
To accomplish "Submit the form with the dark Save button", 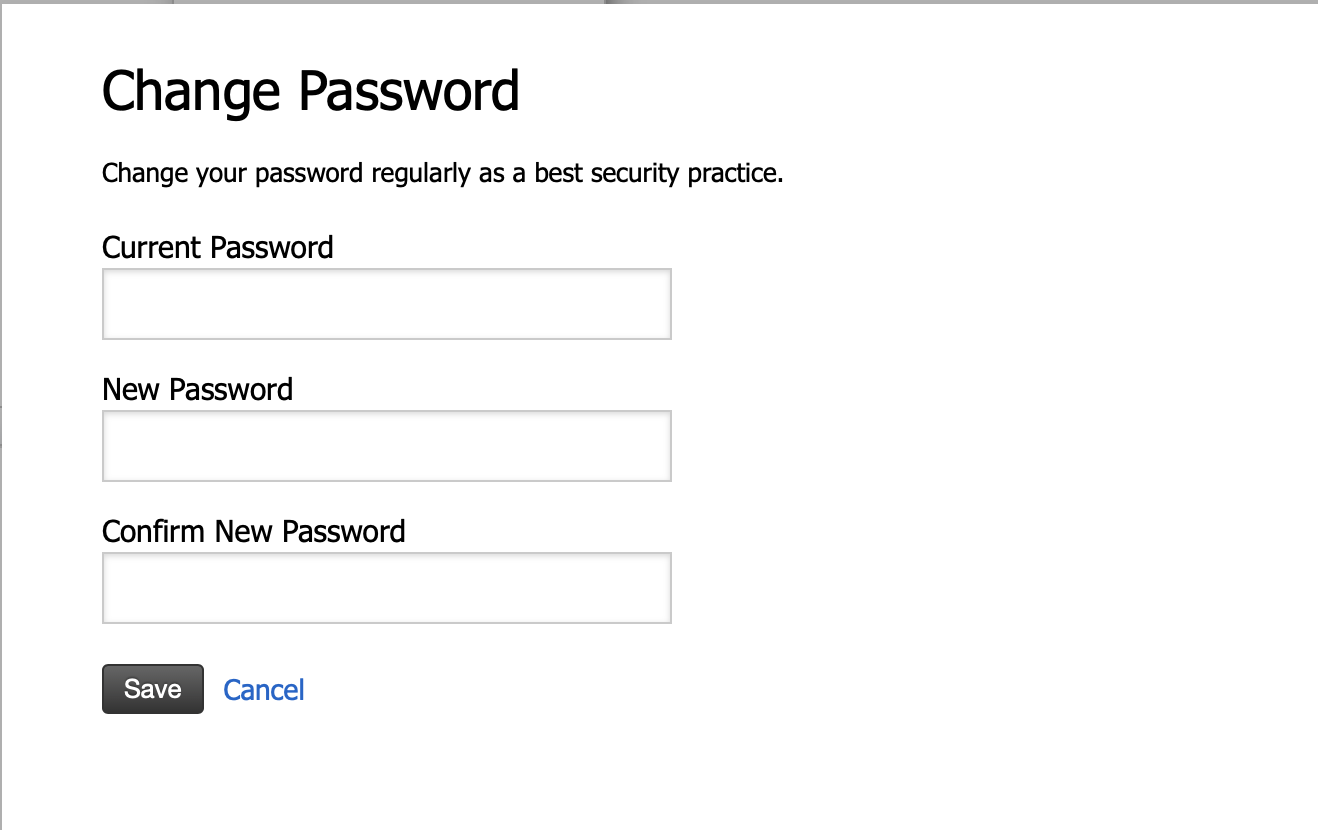I will 153,689.
